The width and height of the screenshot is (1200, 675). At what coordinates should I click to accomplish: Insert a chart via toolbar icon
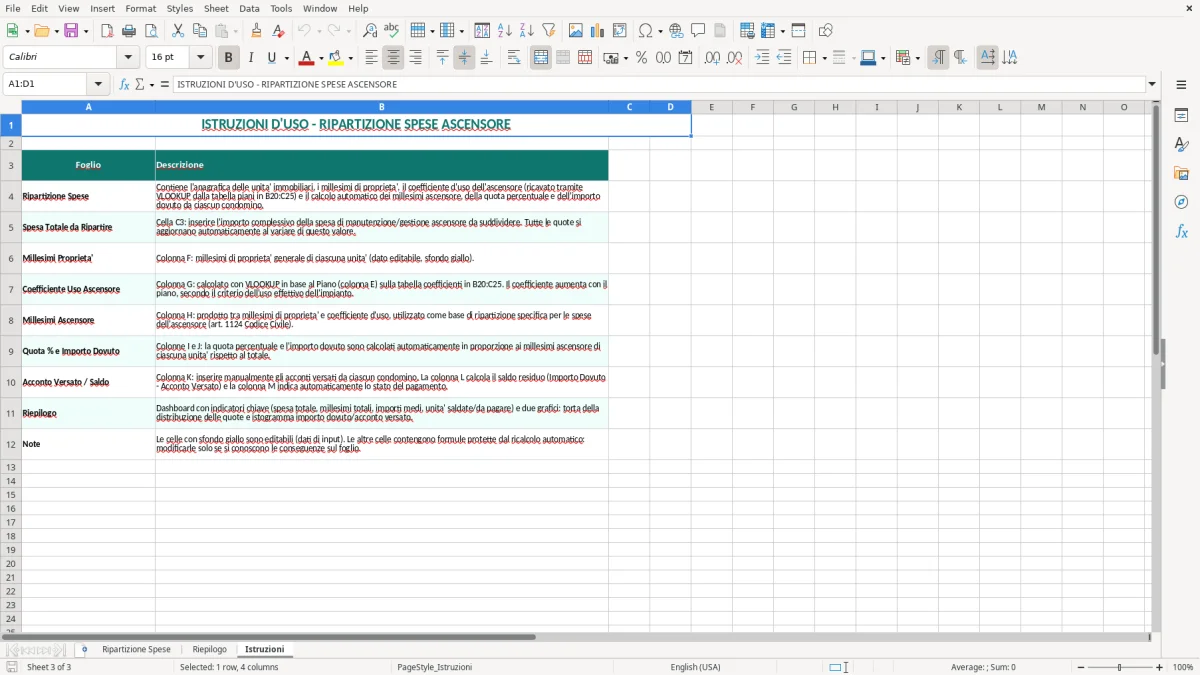(598, 31)
